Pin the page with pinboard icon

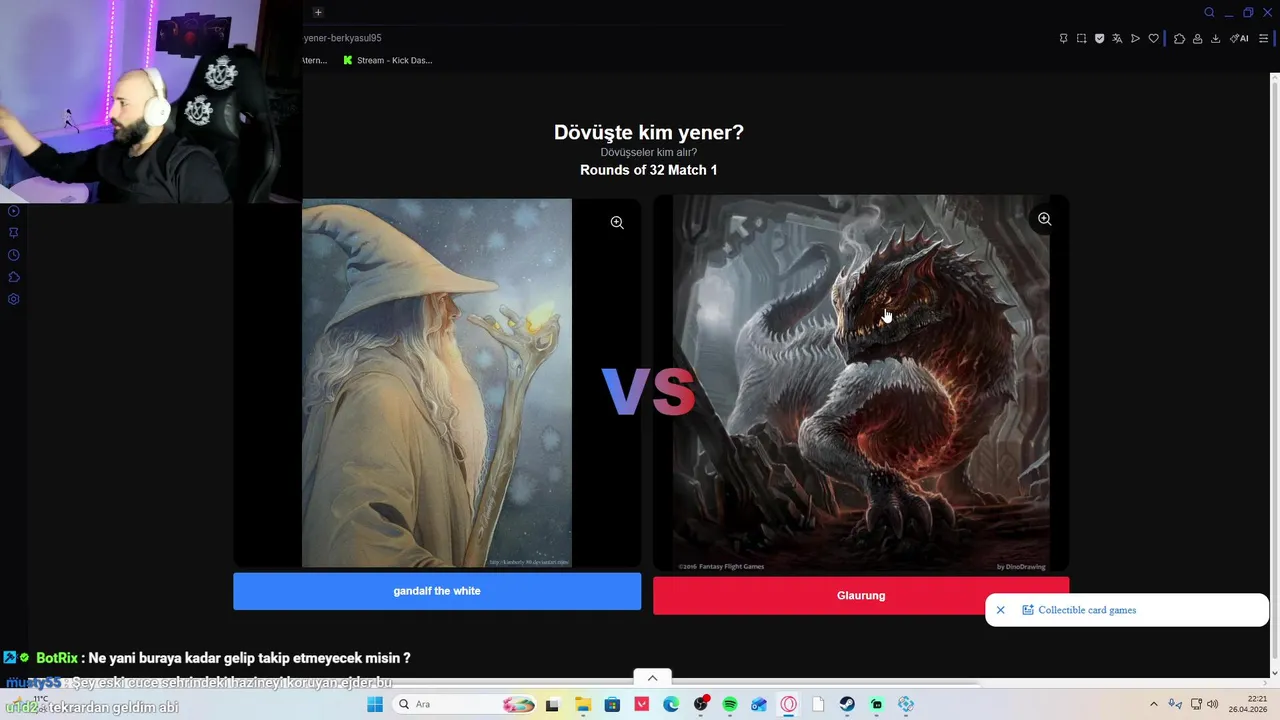pyautogui.click(x=1063, y=38)
